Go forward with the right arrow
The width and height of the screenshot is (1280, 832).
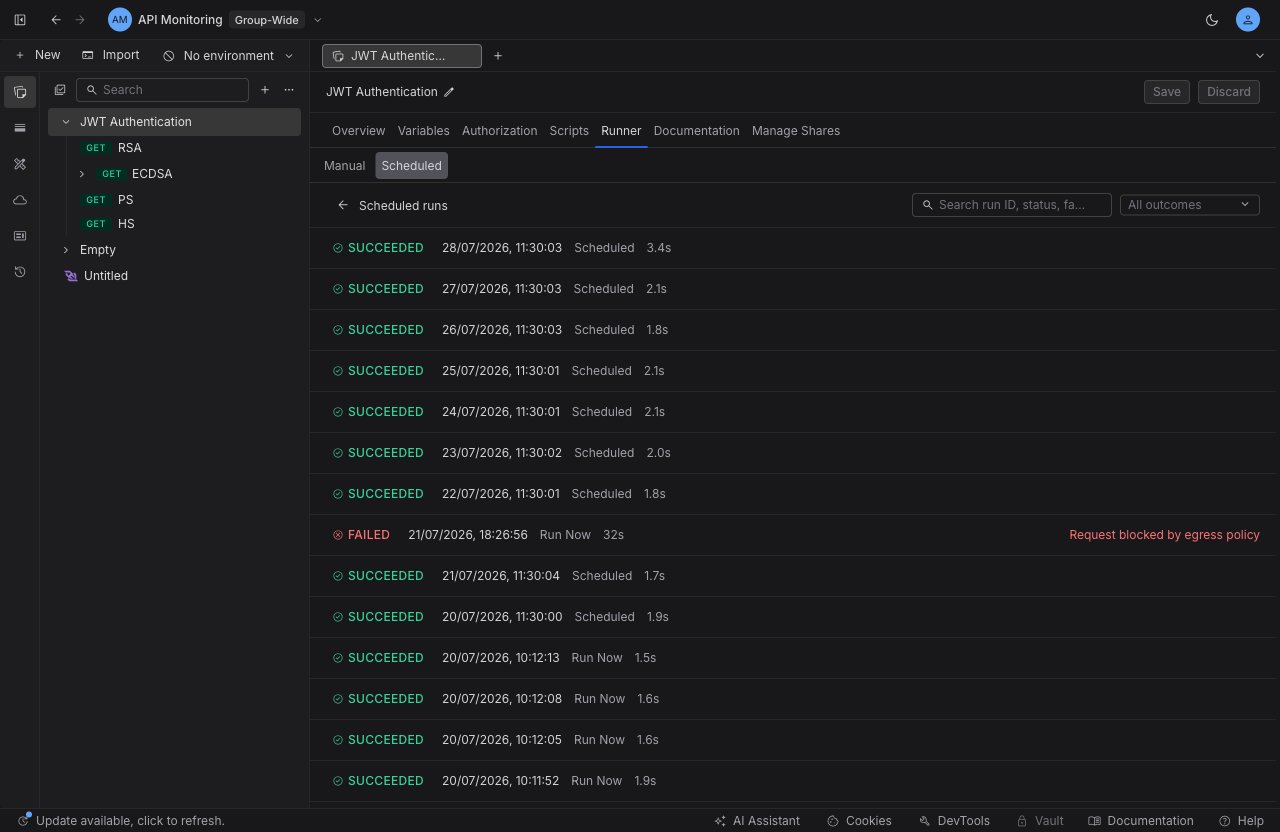point(81,20)
